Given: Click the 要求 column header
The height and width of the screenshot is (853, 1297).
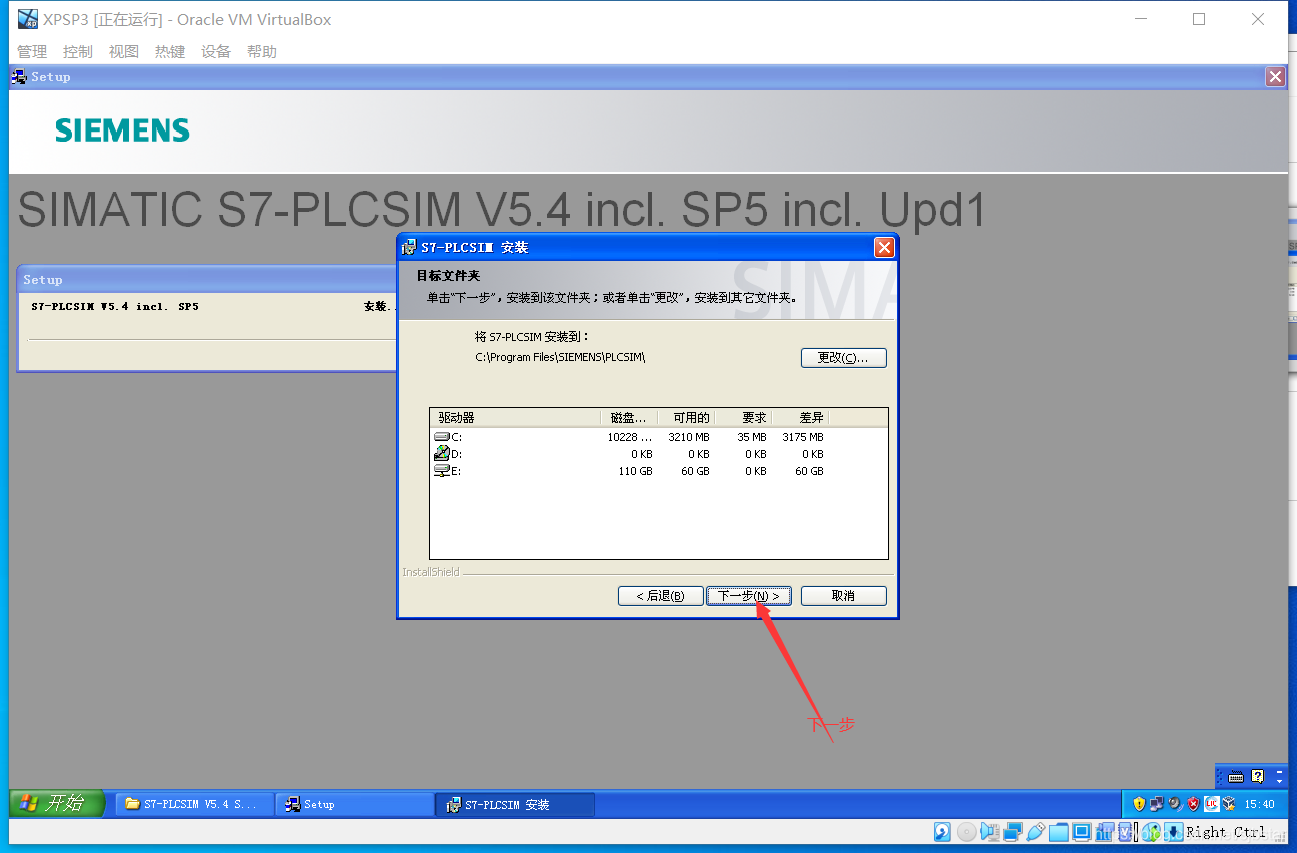Looking at the screenshot, I should (x=743, y=418).
